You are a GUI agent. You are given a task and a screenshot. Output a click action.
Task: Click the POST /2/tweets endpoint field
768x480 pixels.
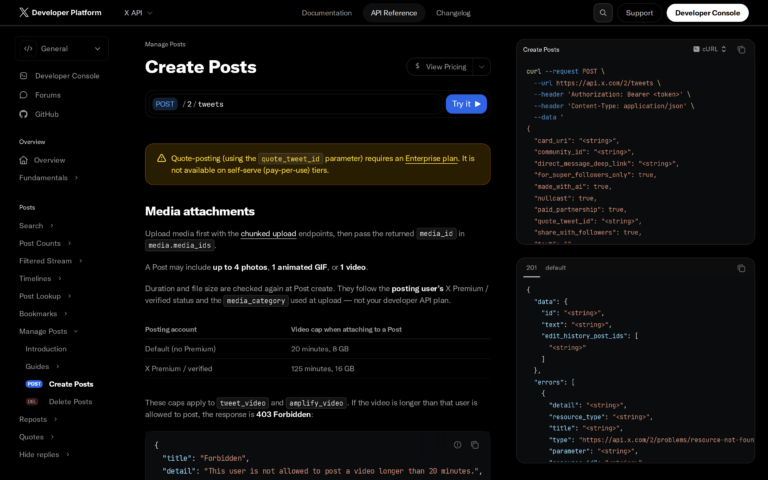coord(295,104)
